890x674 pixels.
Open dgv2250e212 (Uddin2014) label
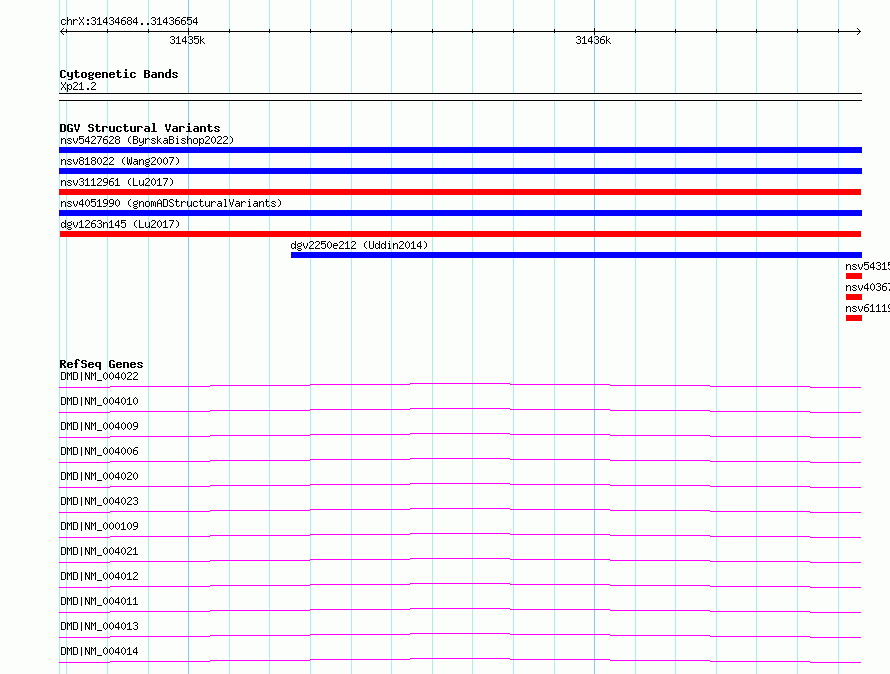point(359,245)
